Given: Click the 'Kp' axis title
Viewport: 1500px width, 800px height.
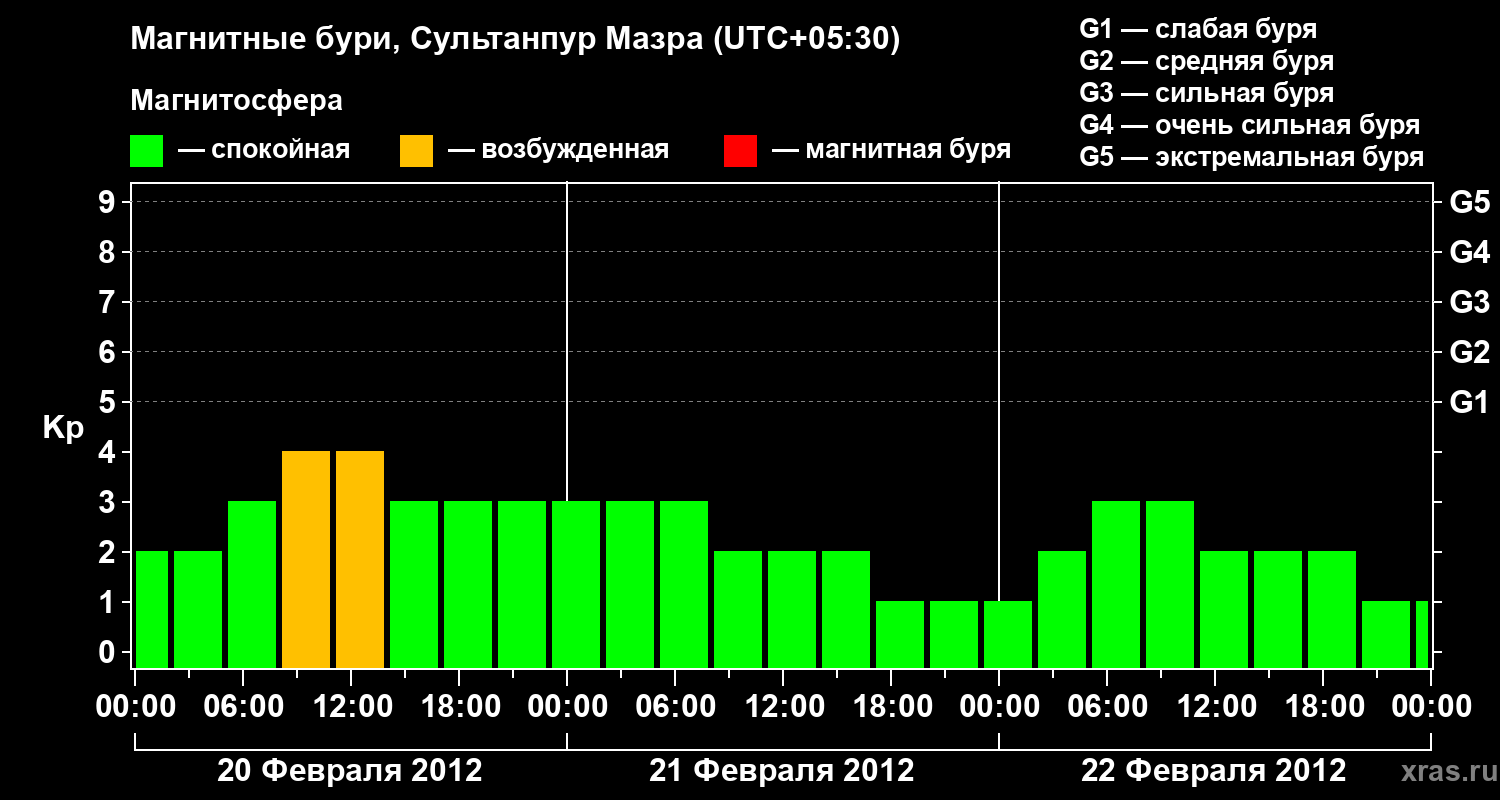Looking at the screenshot, I should click(63, 428).
